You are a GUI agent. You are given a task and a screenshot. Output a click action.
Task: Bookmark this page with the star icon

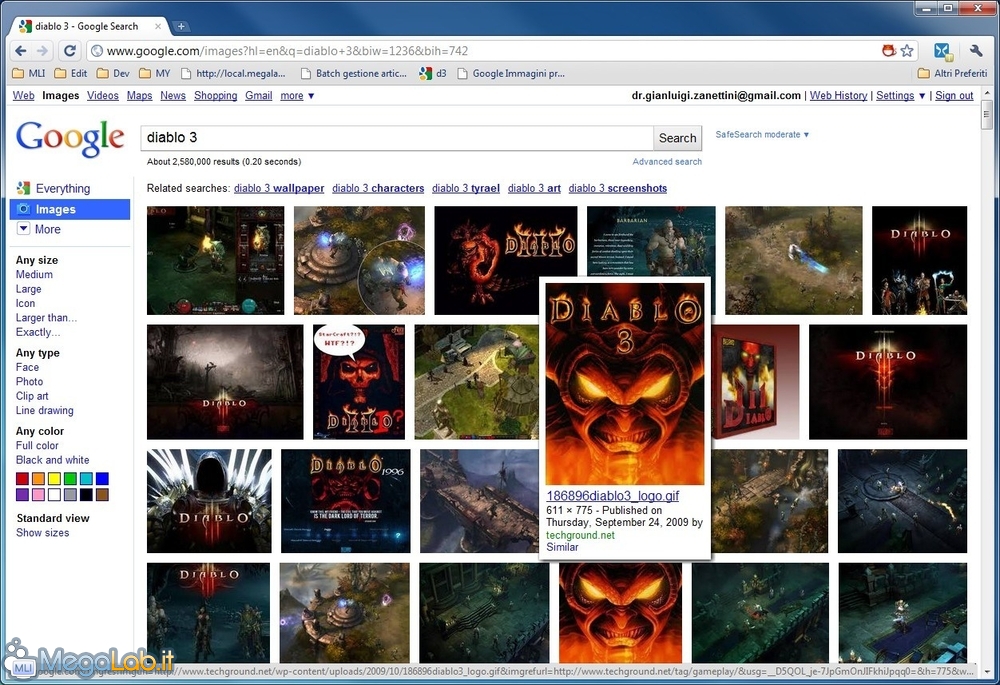point(907,51)
